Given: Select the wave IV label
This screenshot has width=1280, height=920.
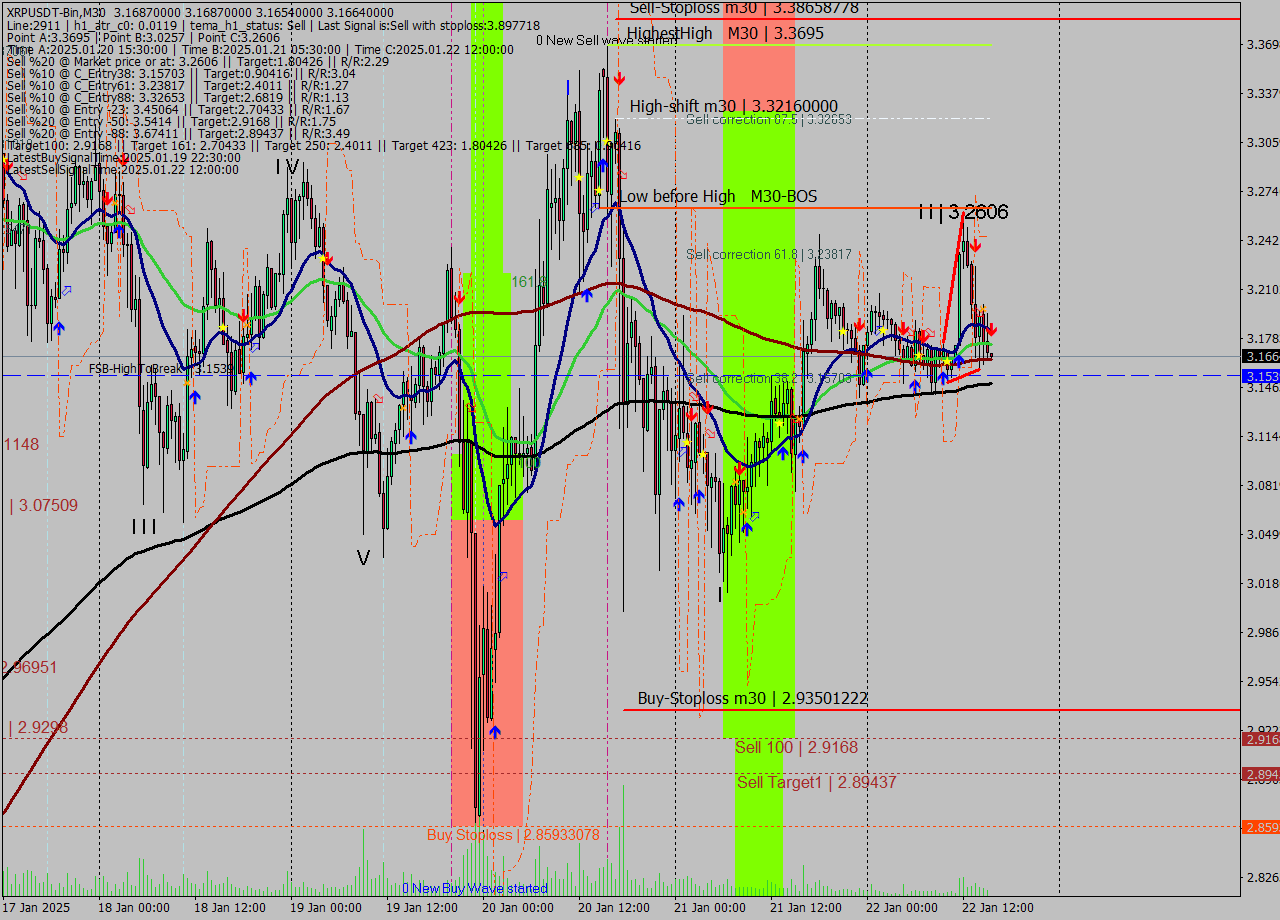Looking at the screenshot, I should pos(287,168).
